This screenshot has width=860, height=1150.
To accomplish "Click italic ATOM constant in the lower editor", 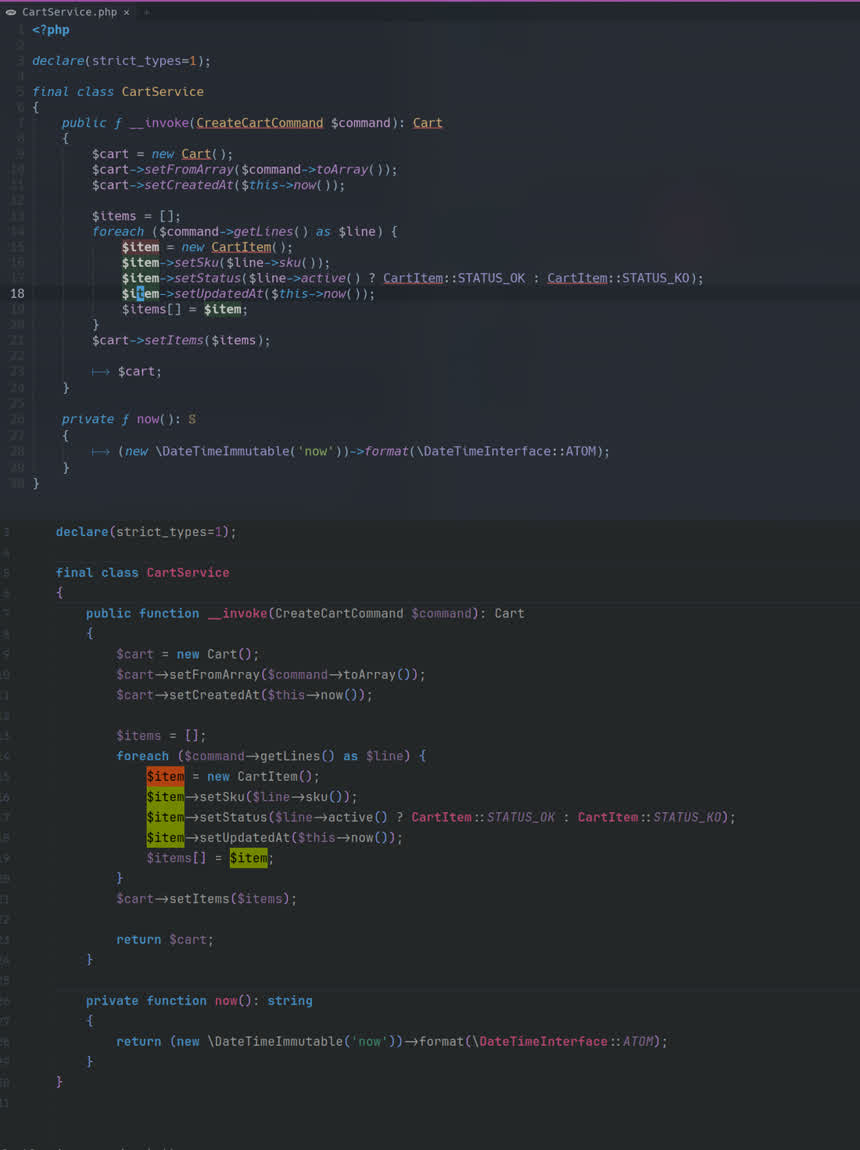I will 637,1041.
